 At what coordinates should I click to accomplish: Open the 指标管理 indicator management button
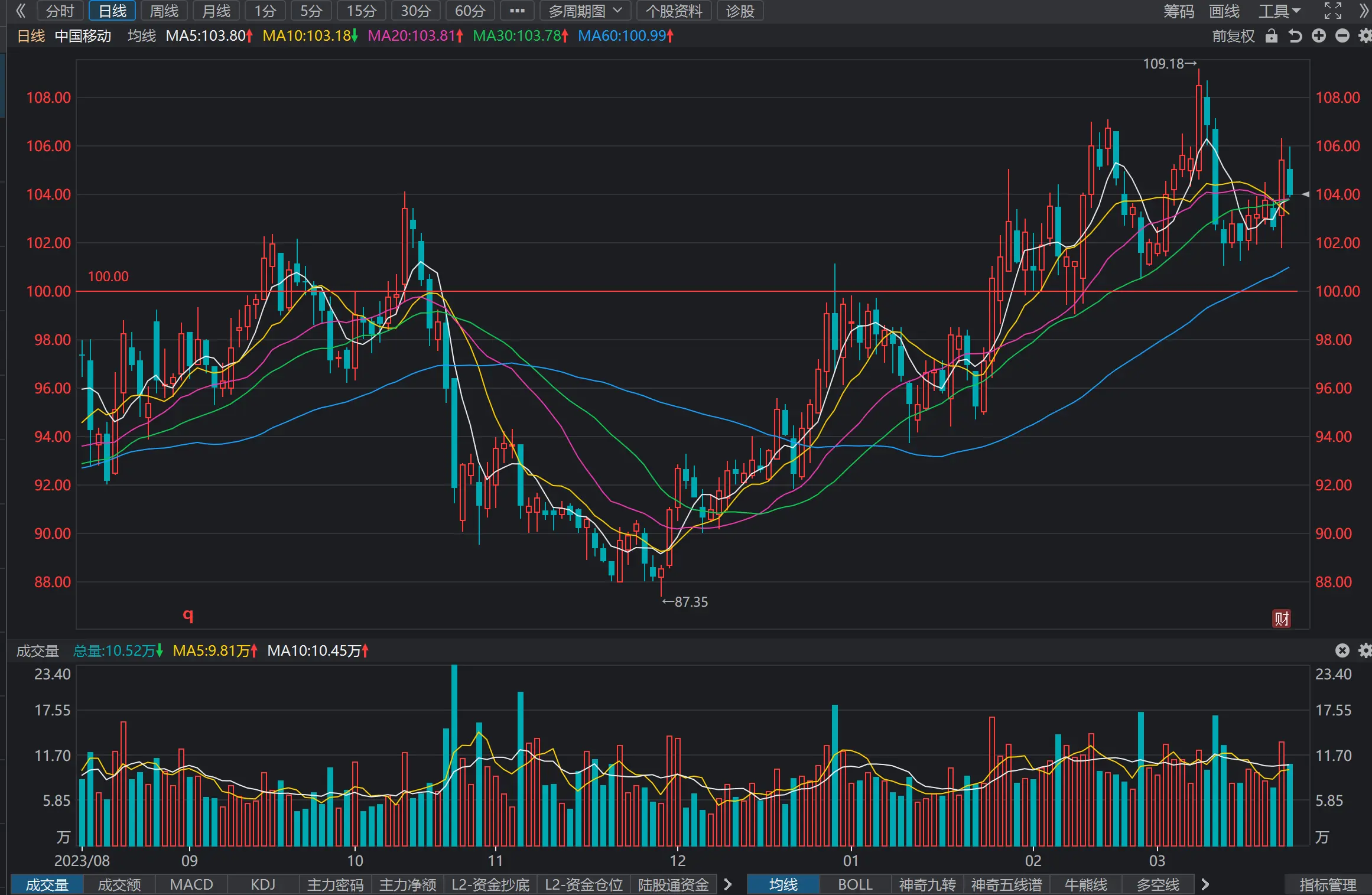tap(1328, 884)
